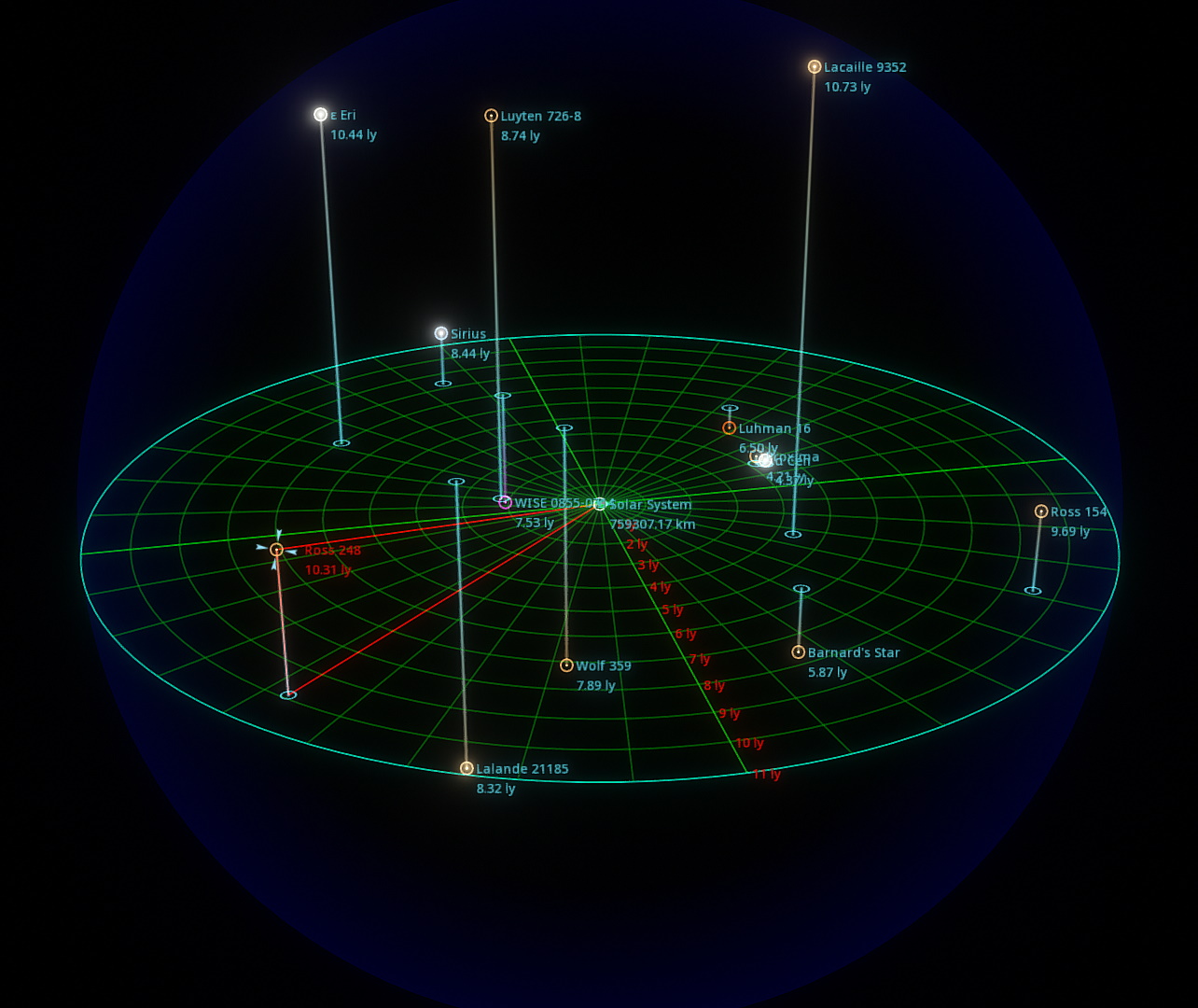This screenshot has height=1008, width=1198.
Task: Click the "10.73 ly" distance value
Action: tap(847, 87)
